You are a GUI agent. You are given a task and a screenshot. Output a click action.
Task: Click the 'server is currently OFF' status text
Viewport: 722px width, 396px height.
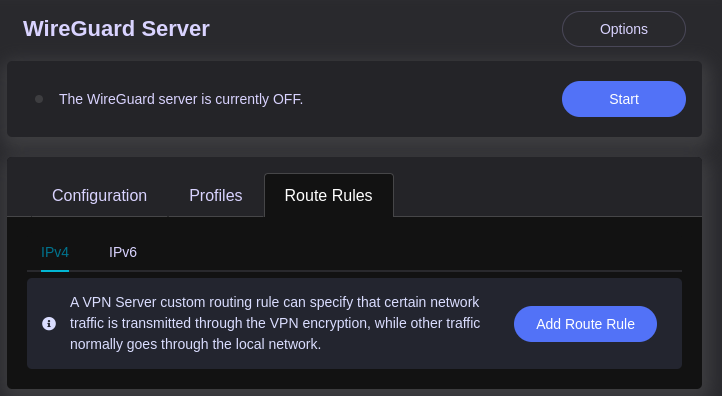click(181, 99)
